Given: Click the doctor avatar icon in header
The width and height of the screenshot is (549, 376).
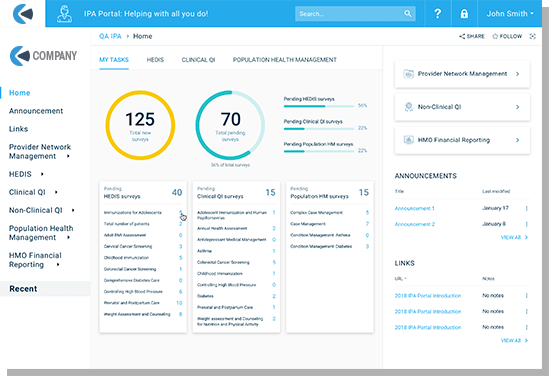Looking at the screenshot, I should click(64, 14).
